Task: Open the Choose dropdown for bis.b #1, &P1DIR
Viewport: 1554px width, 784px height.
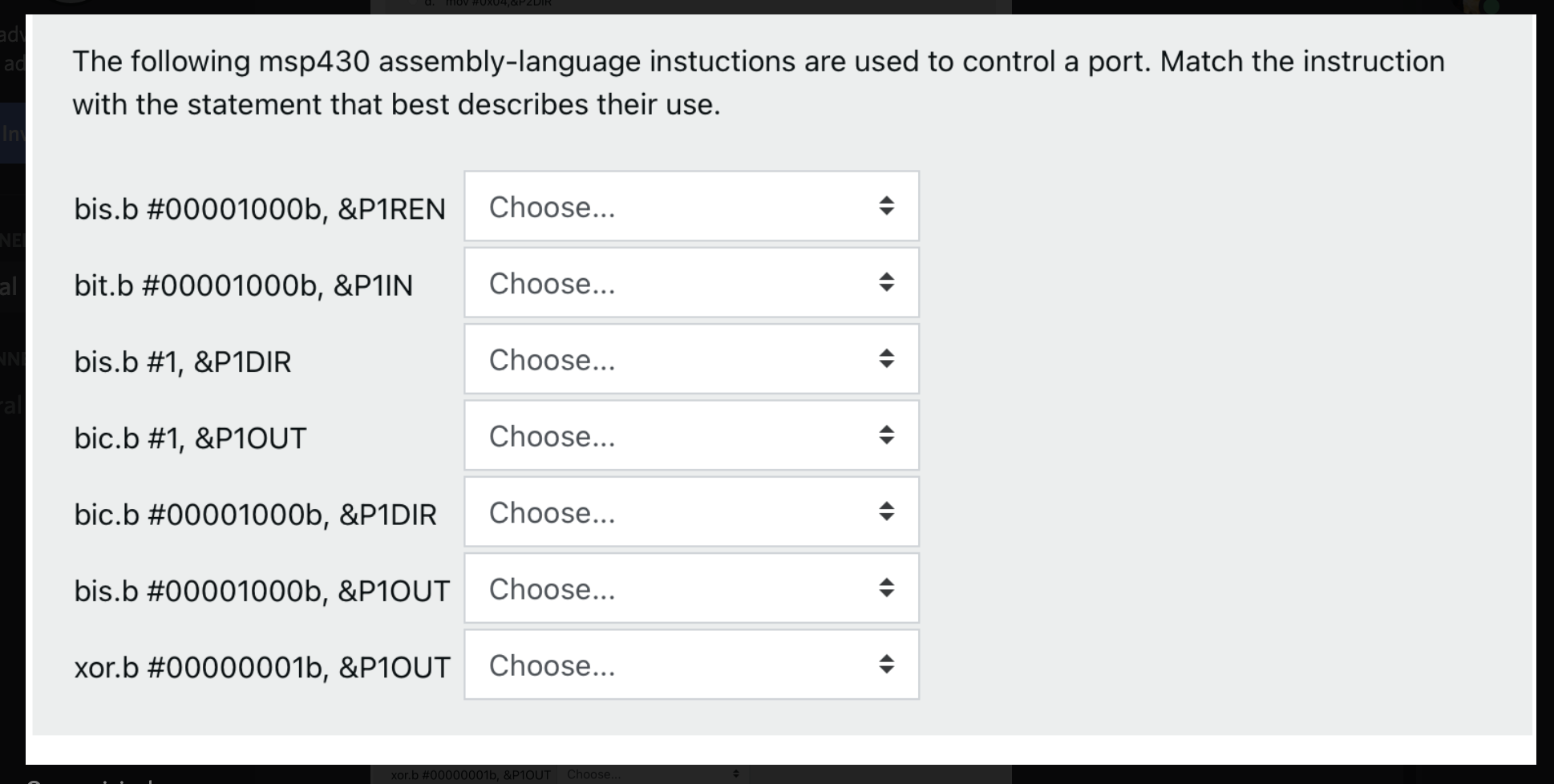Action: click(690, 359)
